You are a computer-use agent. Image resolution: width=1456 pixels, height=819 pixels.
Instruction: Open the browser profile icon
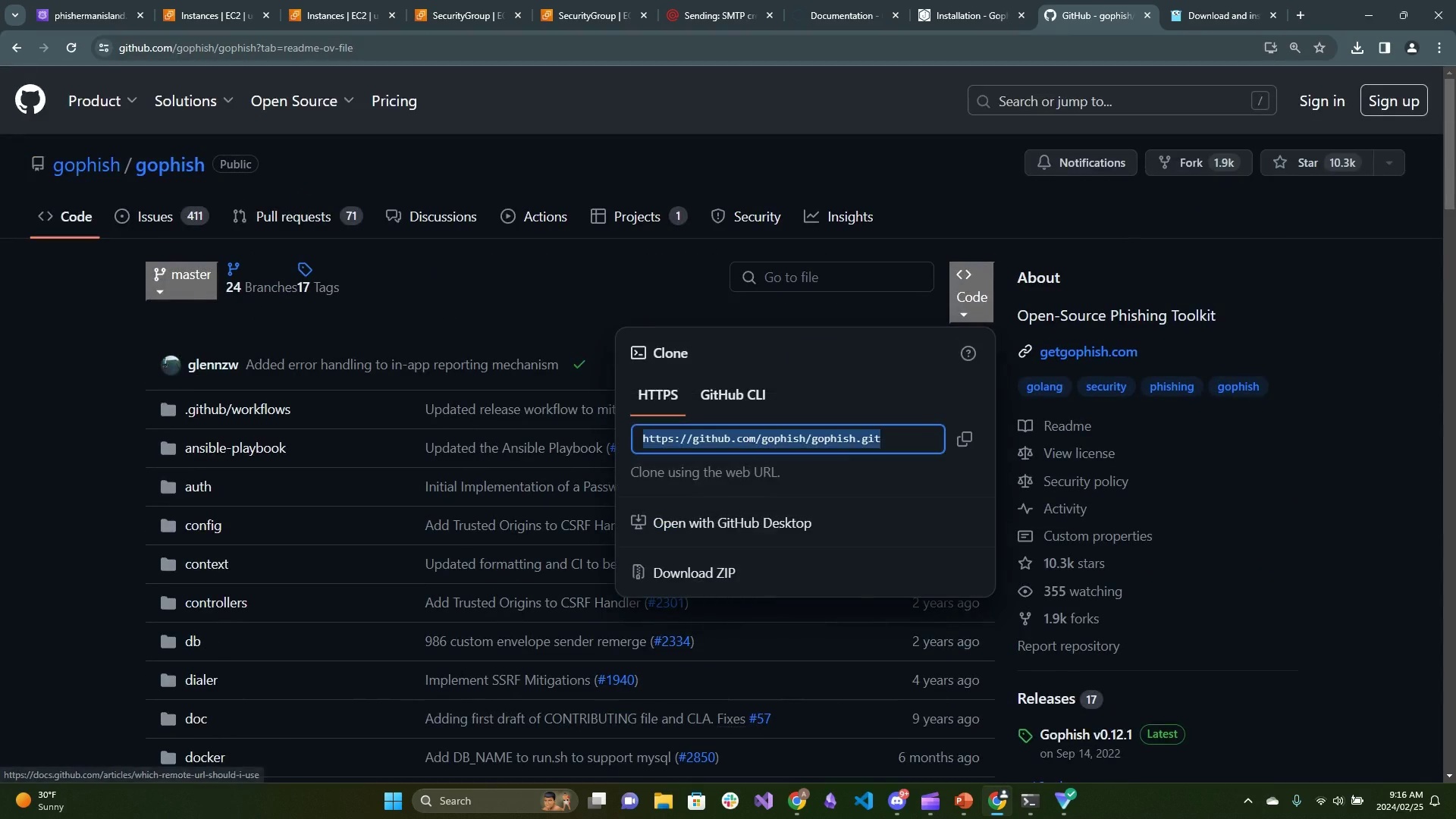click(1412, 48)
